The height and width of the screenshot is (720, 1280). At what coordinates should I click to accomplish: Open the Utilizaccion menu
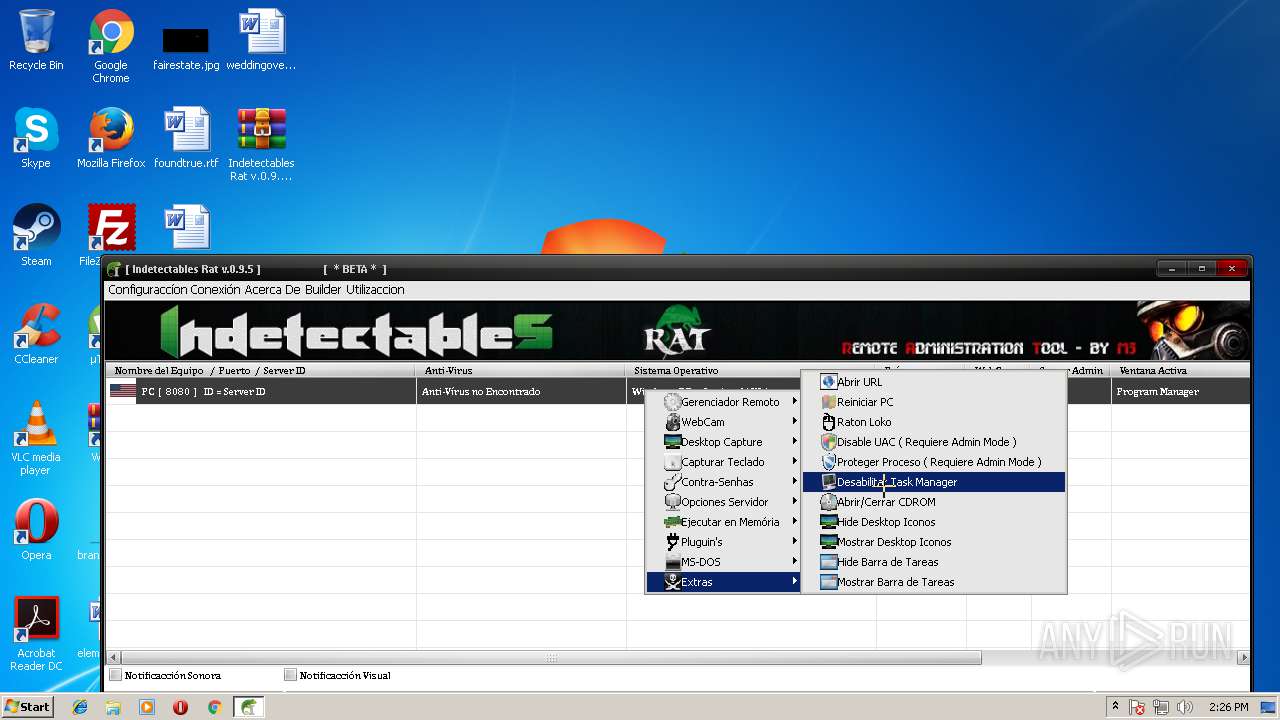click(x=375, y=290)
